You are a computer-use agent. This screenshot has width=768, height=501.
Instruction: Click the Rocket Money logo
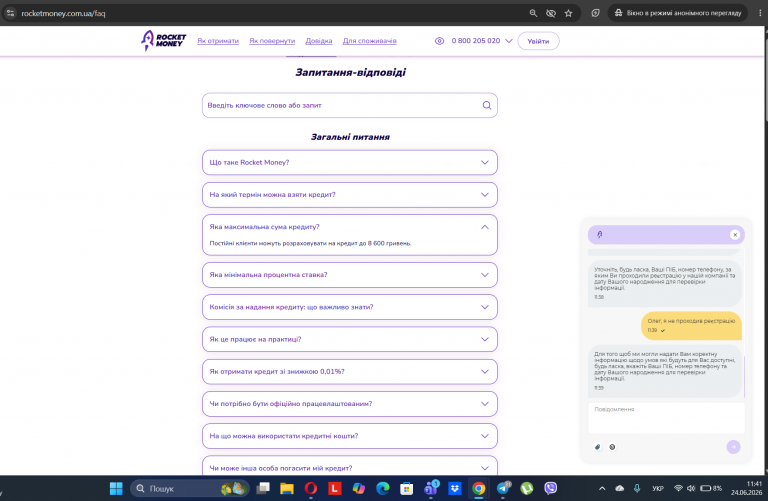(x=164, y=41)
